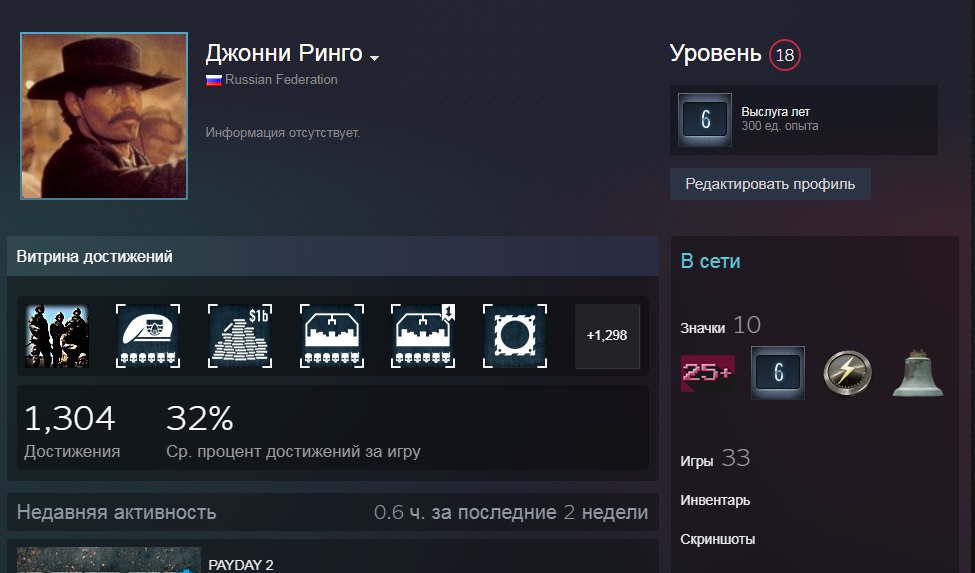Image resolution: width=975 pixels, height=573 pixels.
Task: Select the $1b money pile achievement icon
Action: [x=239, y=336]
